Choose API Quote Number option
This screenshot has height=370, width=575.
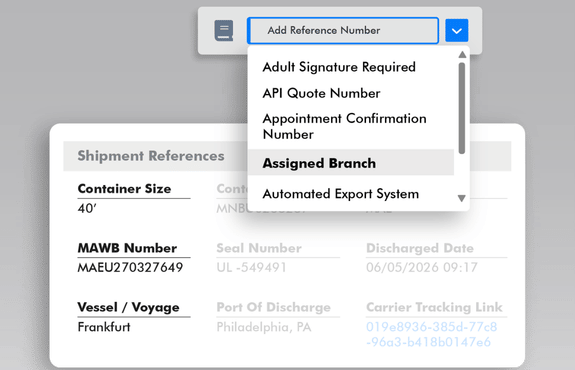(321, 93)
